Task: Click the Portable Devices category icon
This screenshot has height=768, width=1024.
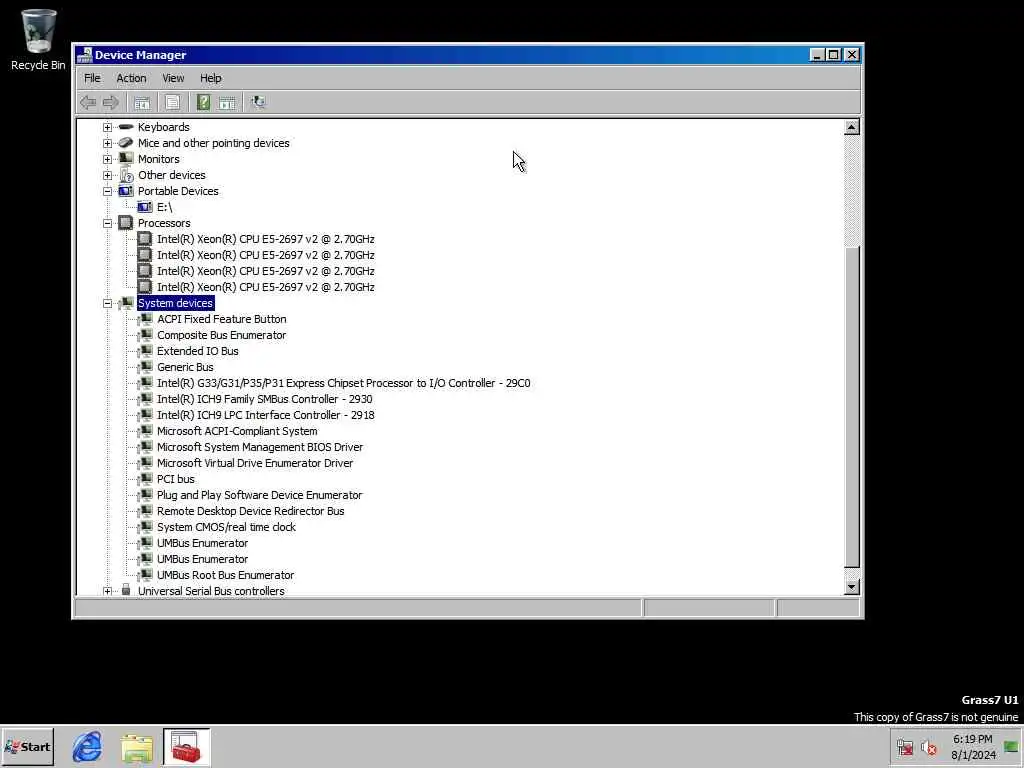Action: [126, 191]
